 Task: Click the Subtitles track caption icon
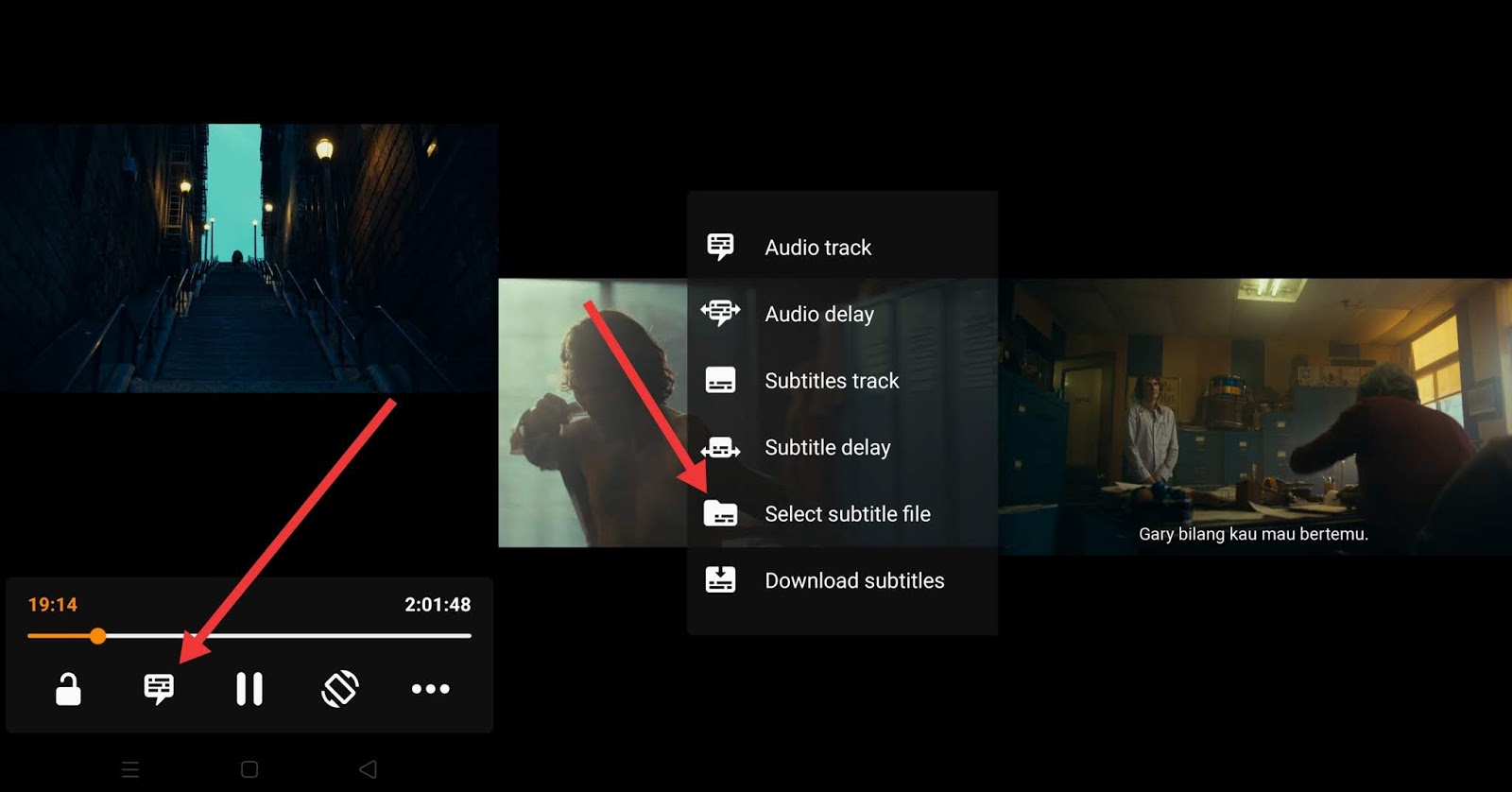(721, 380)
